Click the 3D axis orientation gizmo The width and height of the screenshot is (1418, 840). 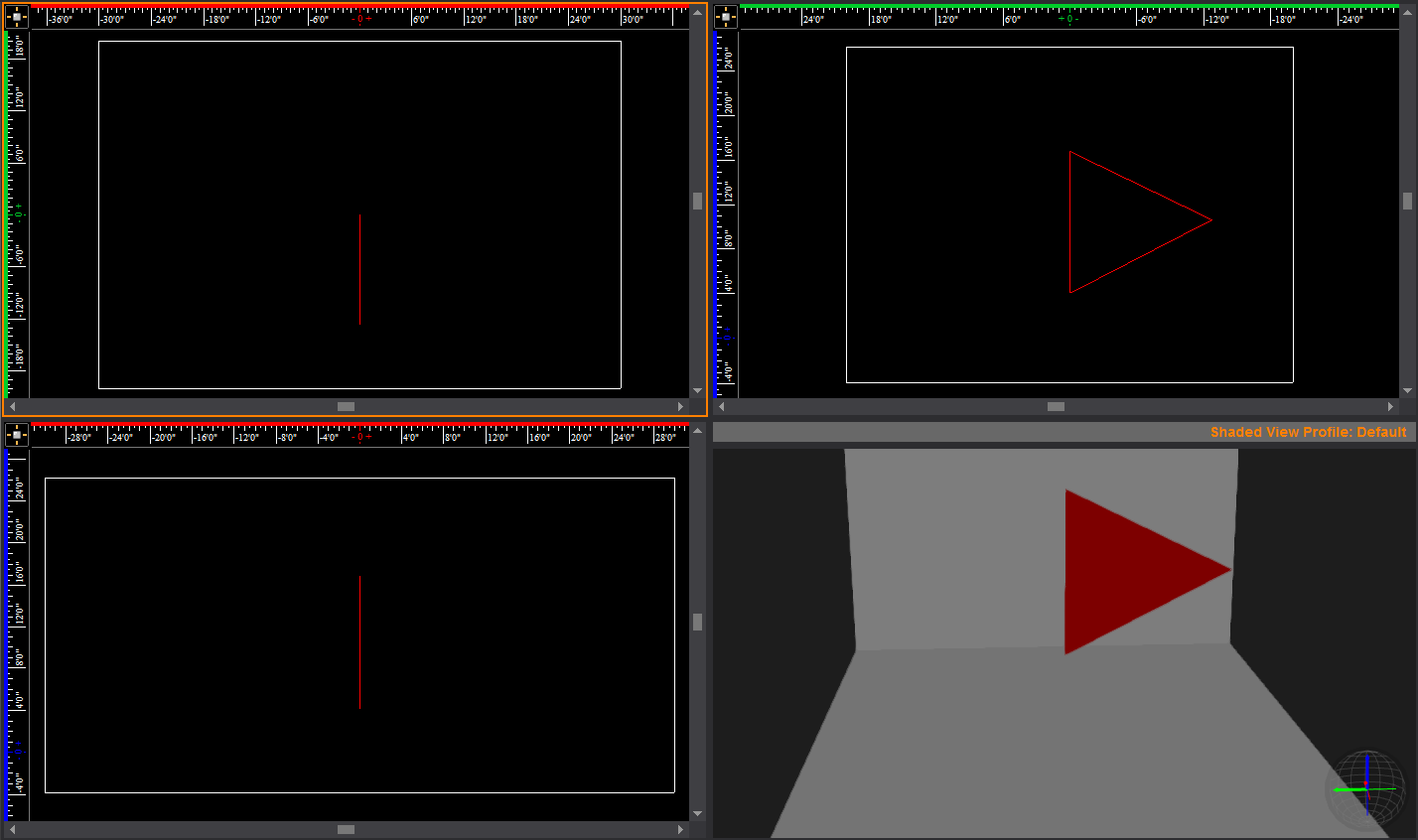[x=1366, y=789]
